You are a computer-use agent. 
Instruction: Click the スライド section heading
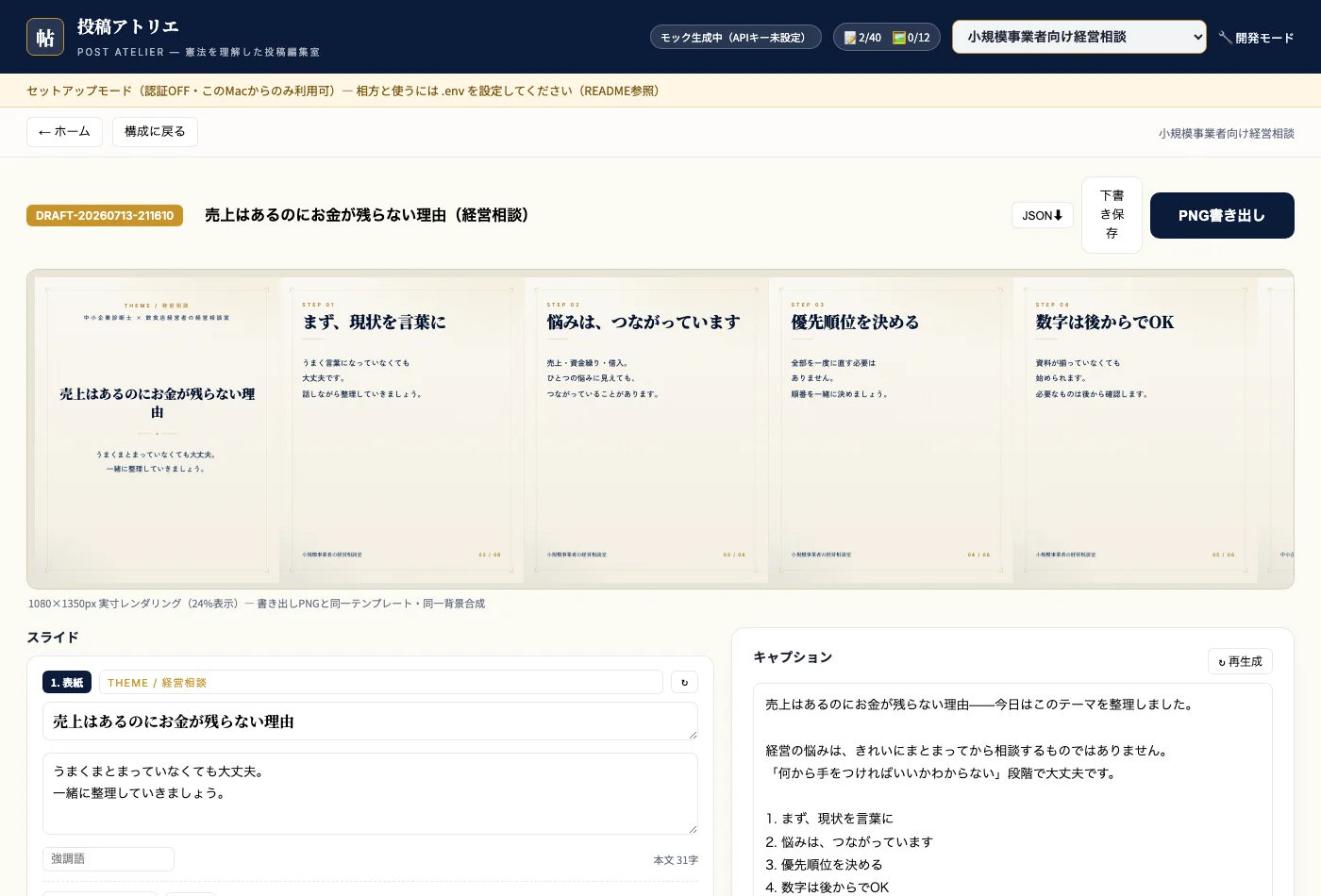[53, 638]
